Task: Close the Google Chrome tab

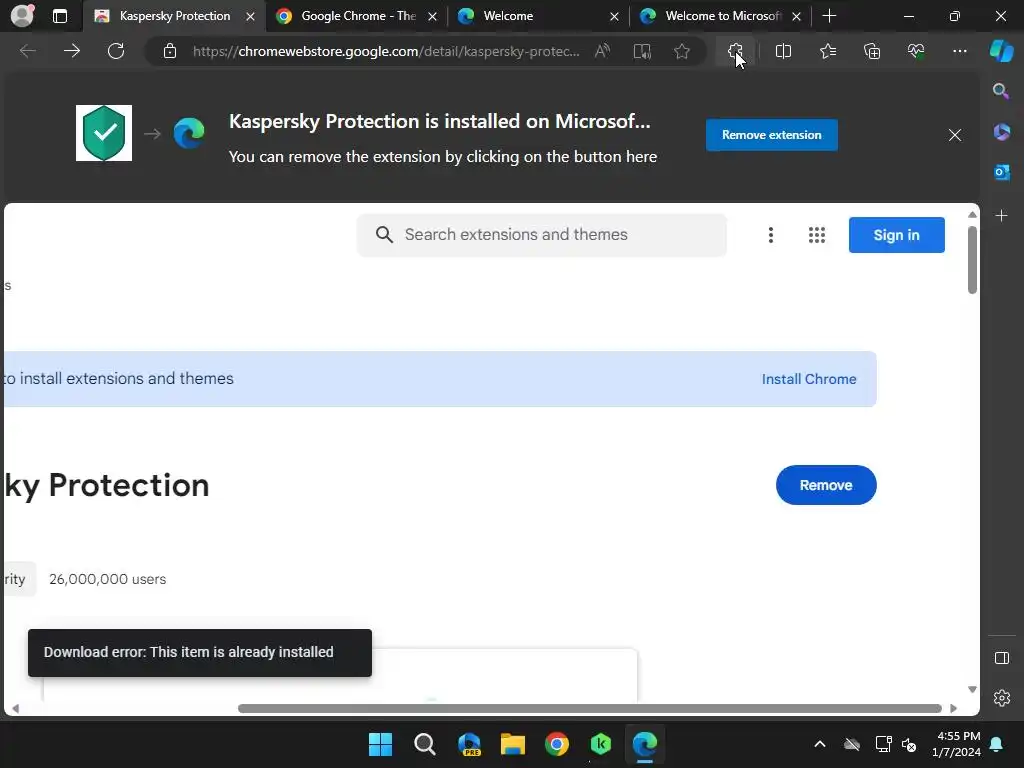Action: (x=432, y=16)
